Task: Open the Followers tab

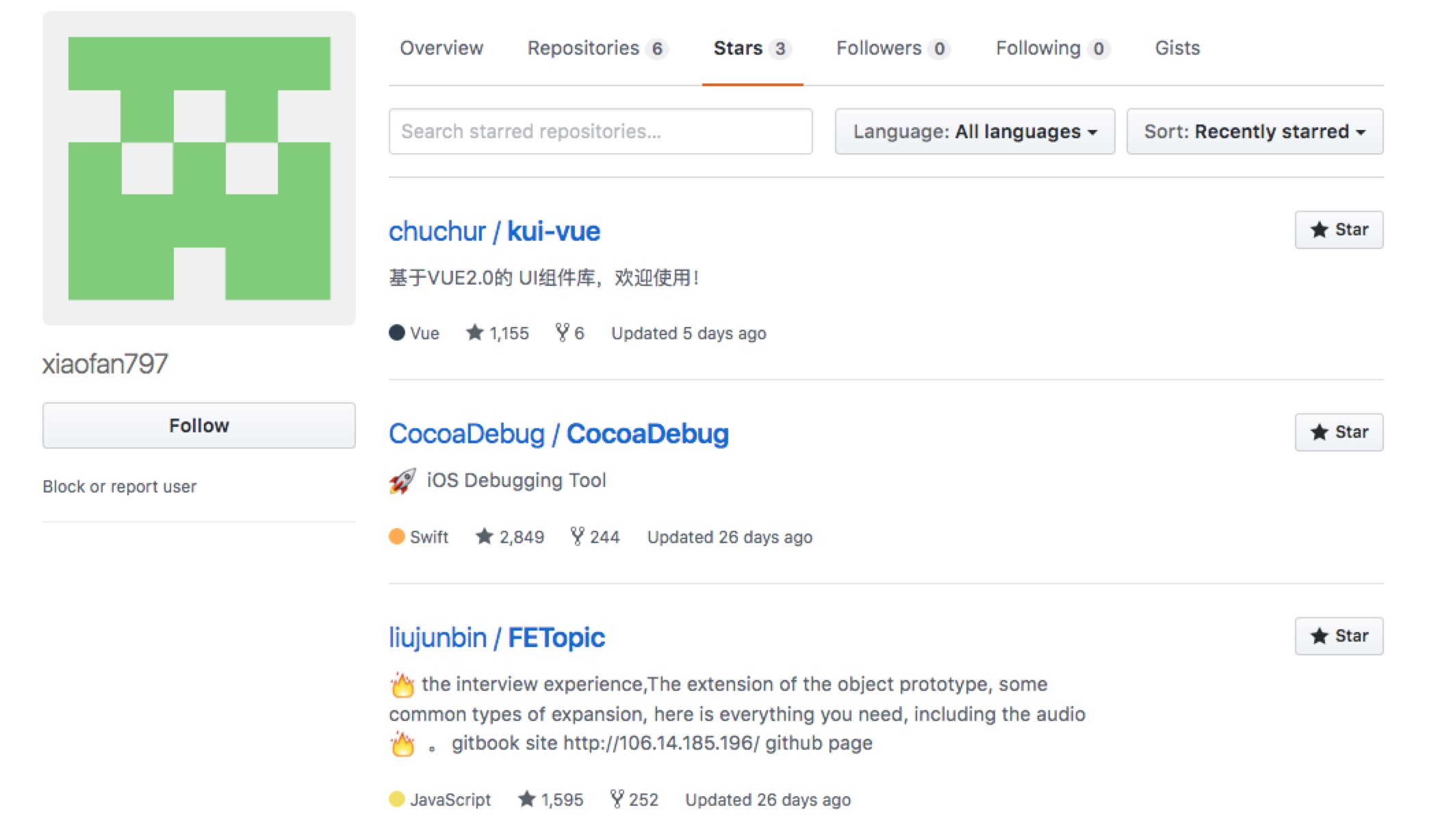Action: 893,48
